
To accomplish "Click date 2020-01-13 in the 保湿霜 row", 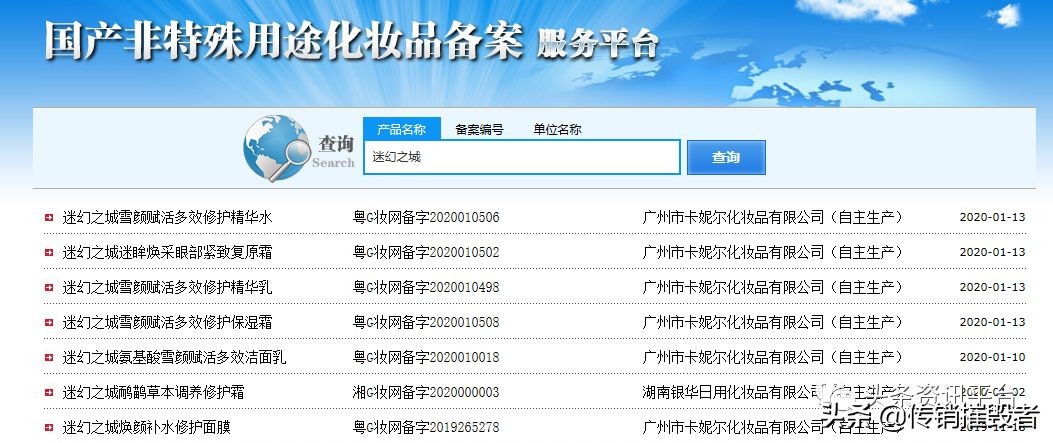I will 993,322.
